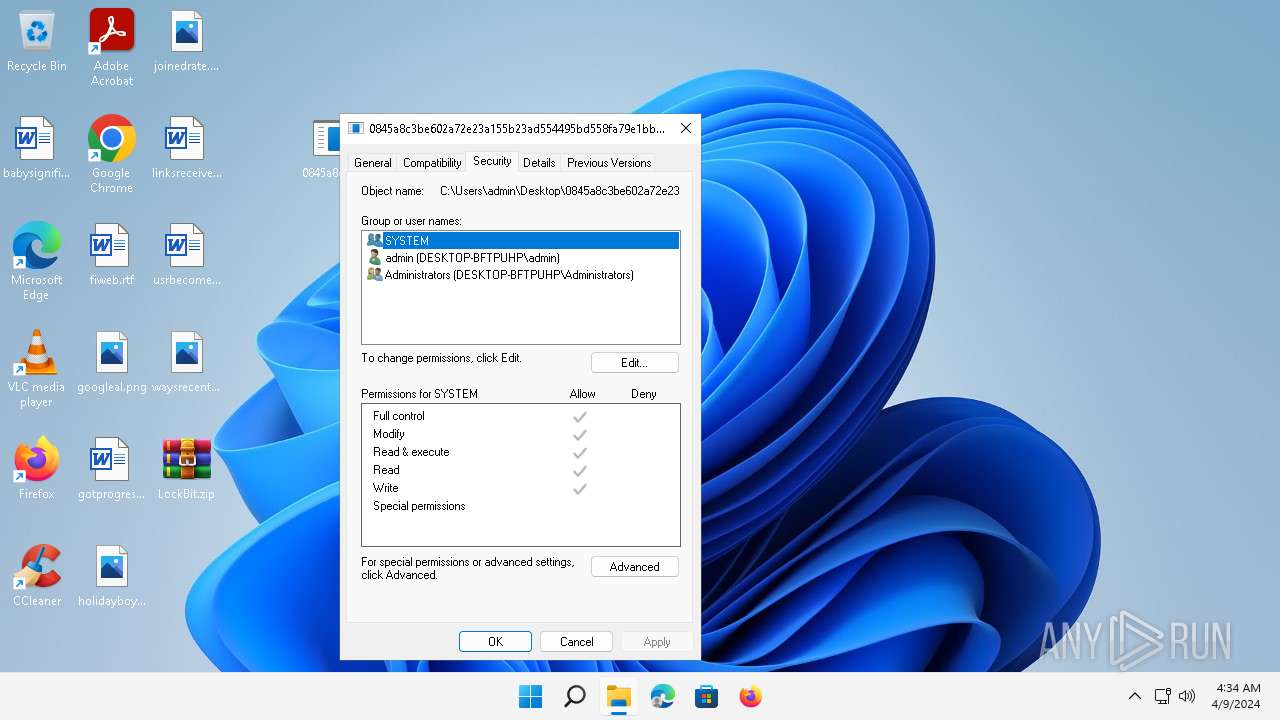The image size is (1280, 720).
Task: Open Microsoft Edge from the taskbar
Action: (x=663, y=696)
